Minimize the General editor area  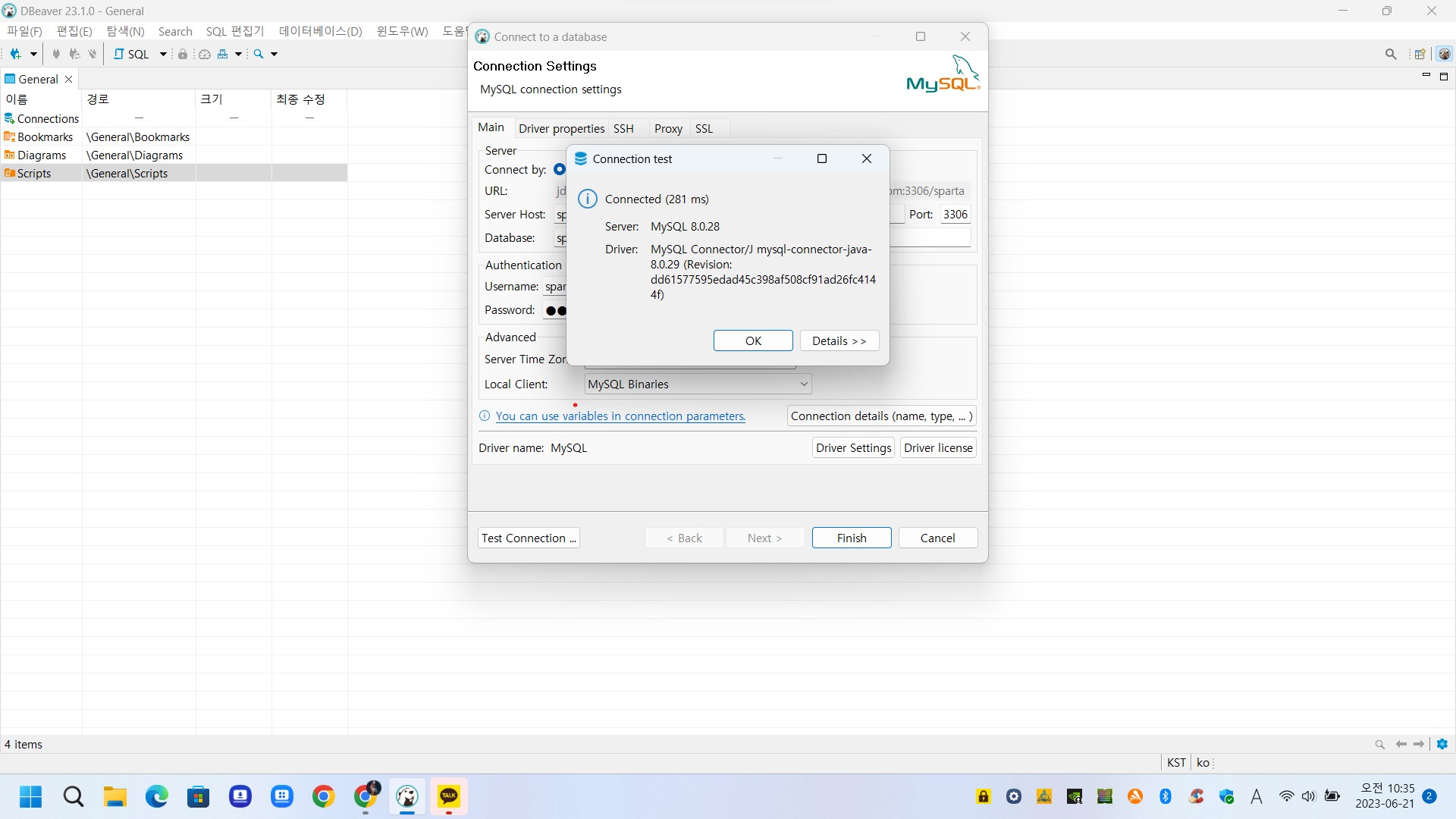click(x=1426, y=76)
